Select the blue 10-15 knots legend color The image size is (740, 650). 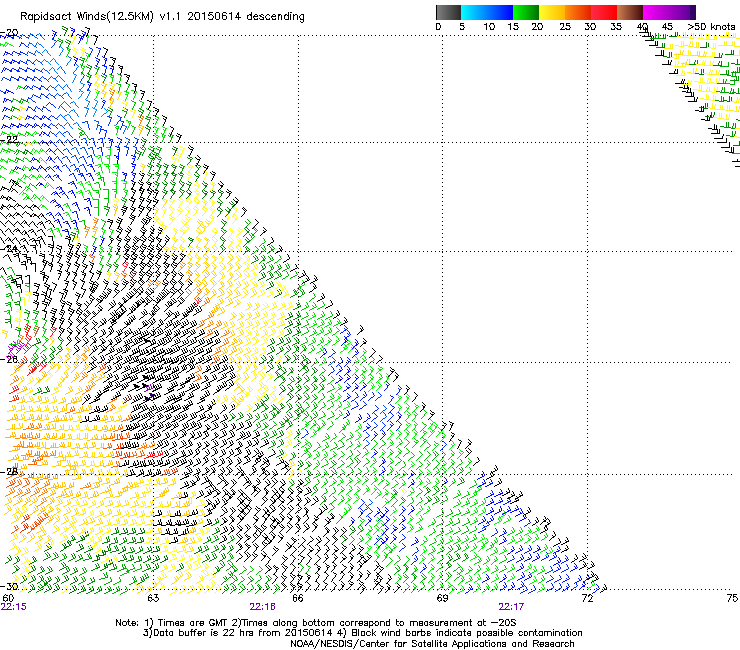(499, 12)
